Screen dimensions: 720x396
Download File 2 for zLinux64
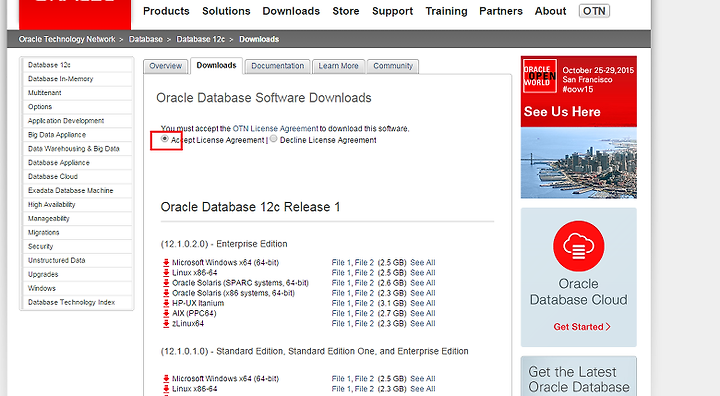[364, 323]
